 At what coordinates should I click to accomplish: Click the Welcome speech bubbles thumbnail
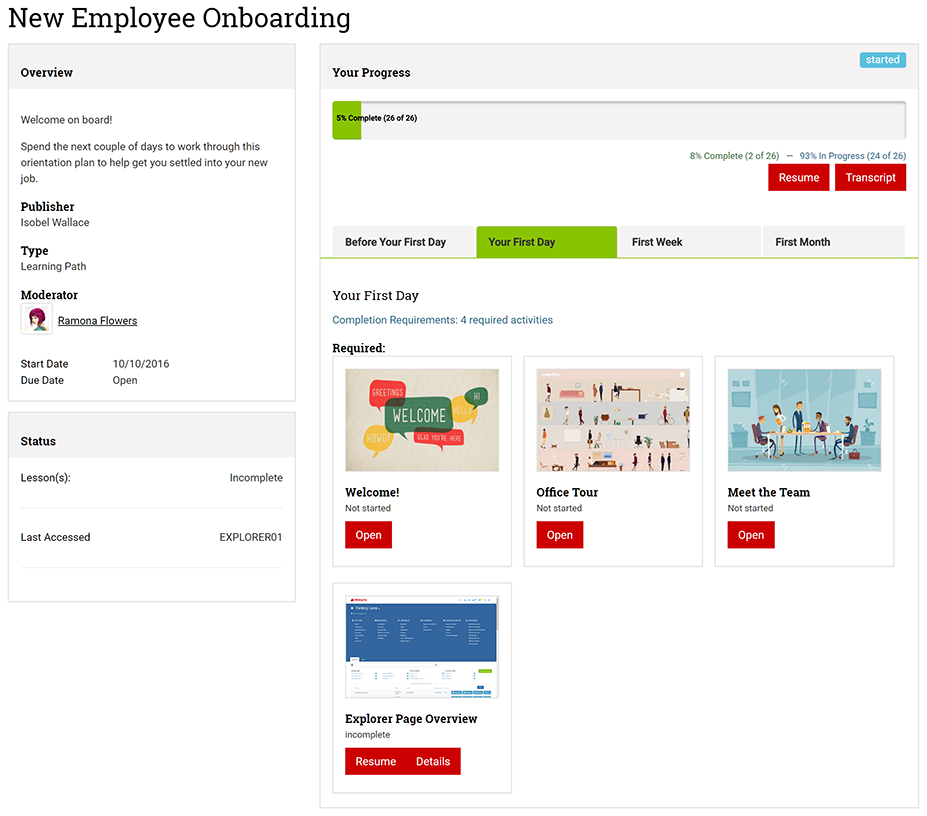[x=422, y=420]
